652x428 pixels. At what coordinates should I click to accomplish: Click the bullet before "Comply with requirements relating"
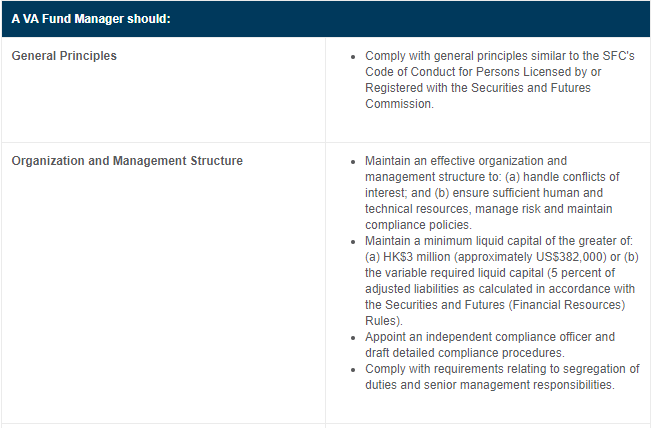354,369
